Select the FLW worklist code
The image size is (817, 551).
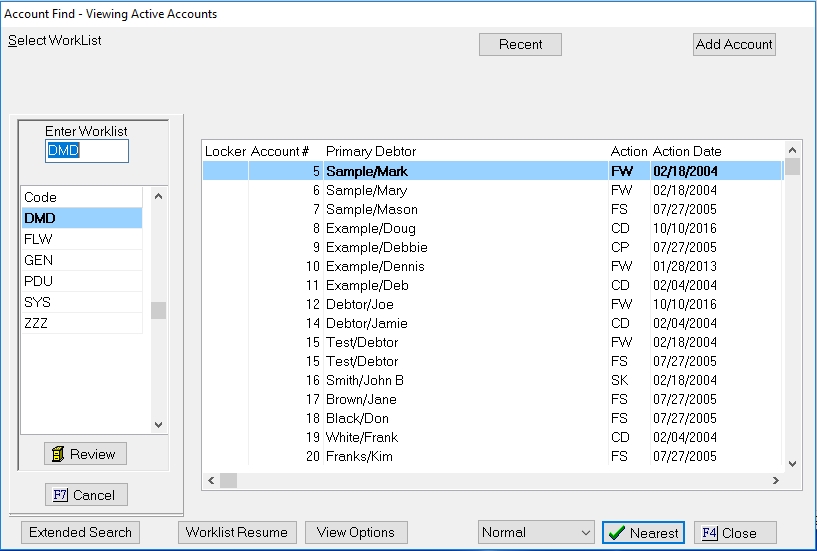click(x=80, y=239)
